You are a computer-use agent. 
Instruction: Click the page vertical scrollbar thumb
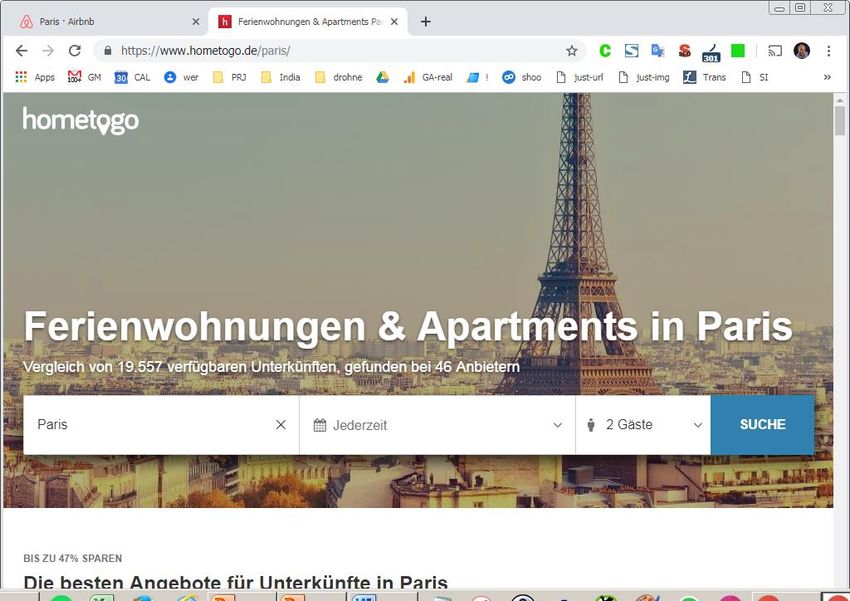point(840,120)
